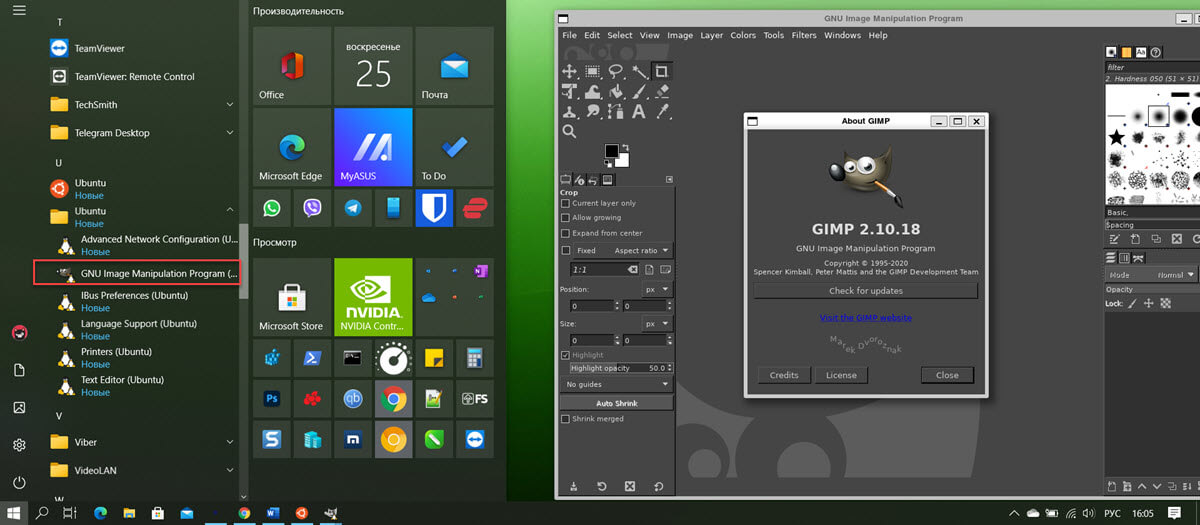Click the Auto Shrink button
Screen dimensions: 1200x525
pos(617,403)
